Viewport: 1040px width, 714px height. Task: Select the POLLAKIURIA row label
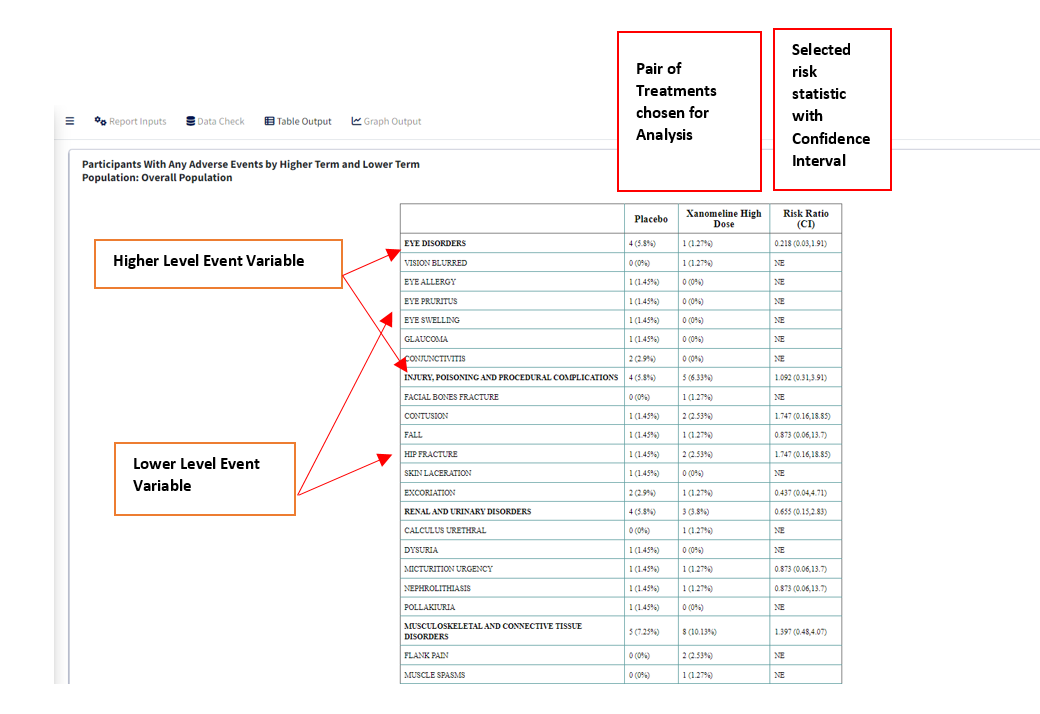pyautogui.click(x=430, y=607)
